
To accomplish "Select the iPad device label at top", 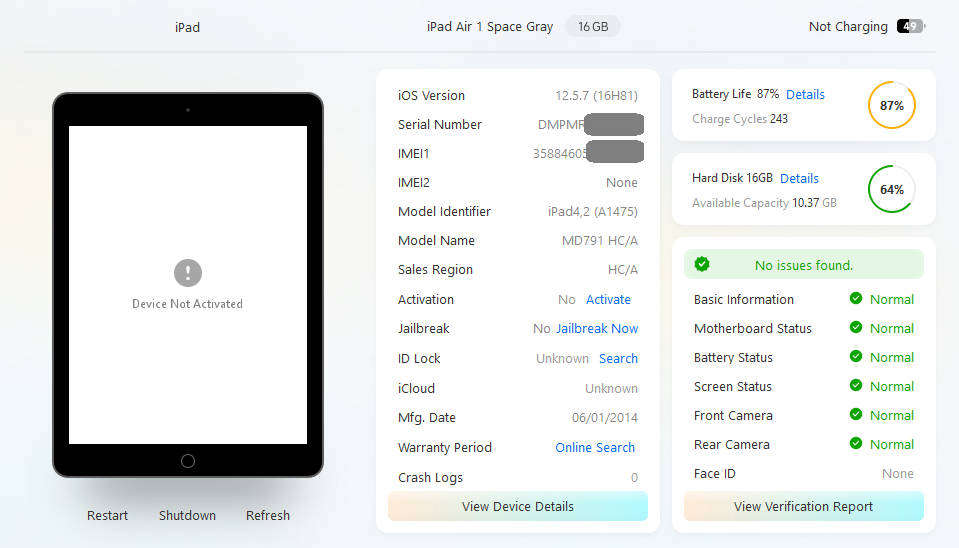I will 187,28.
